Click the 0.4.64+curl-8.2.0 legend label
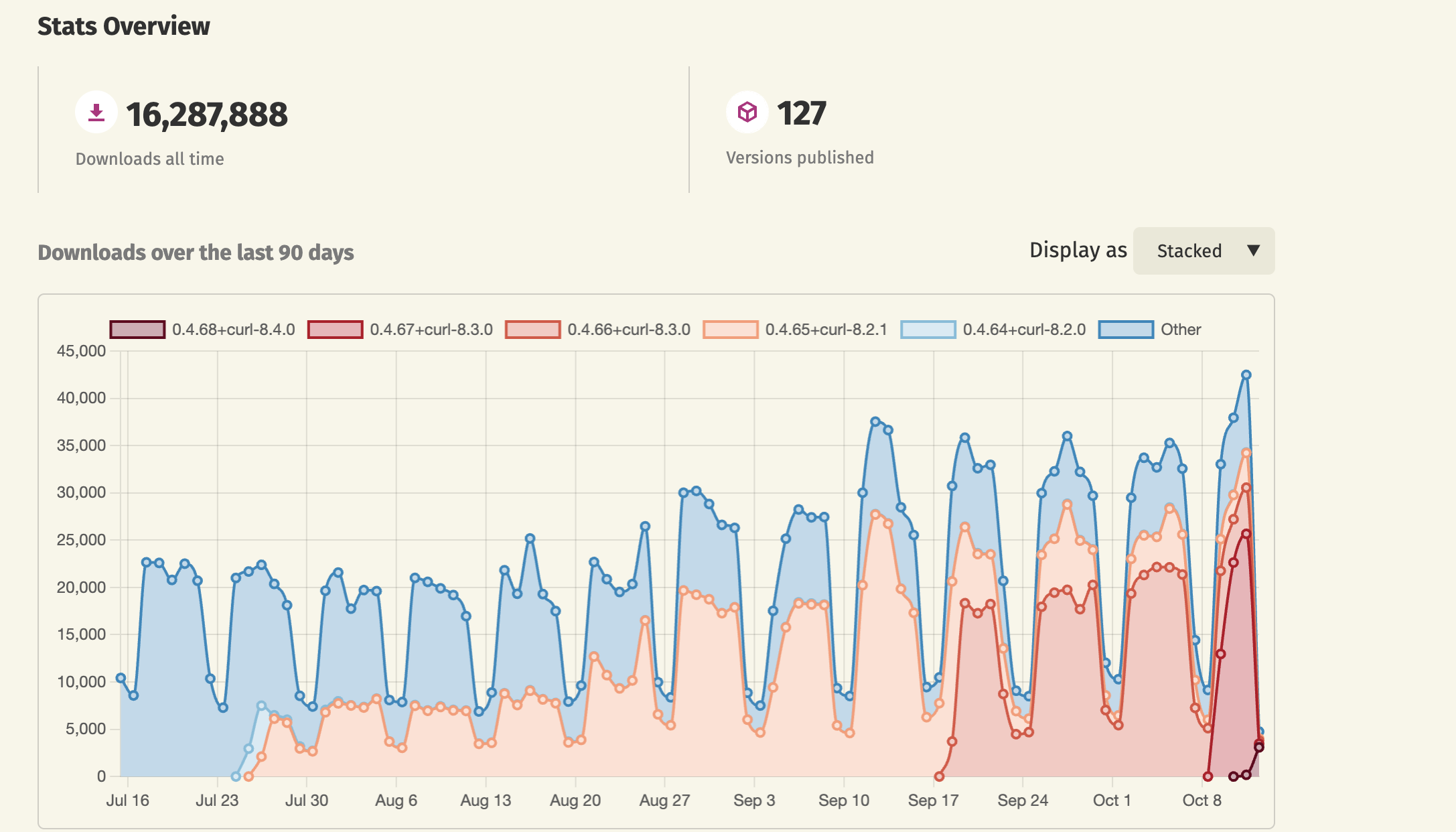 (1024, 330)
